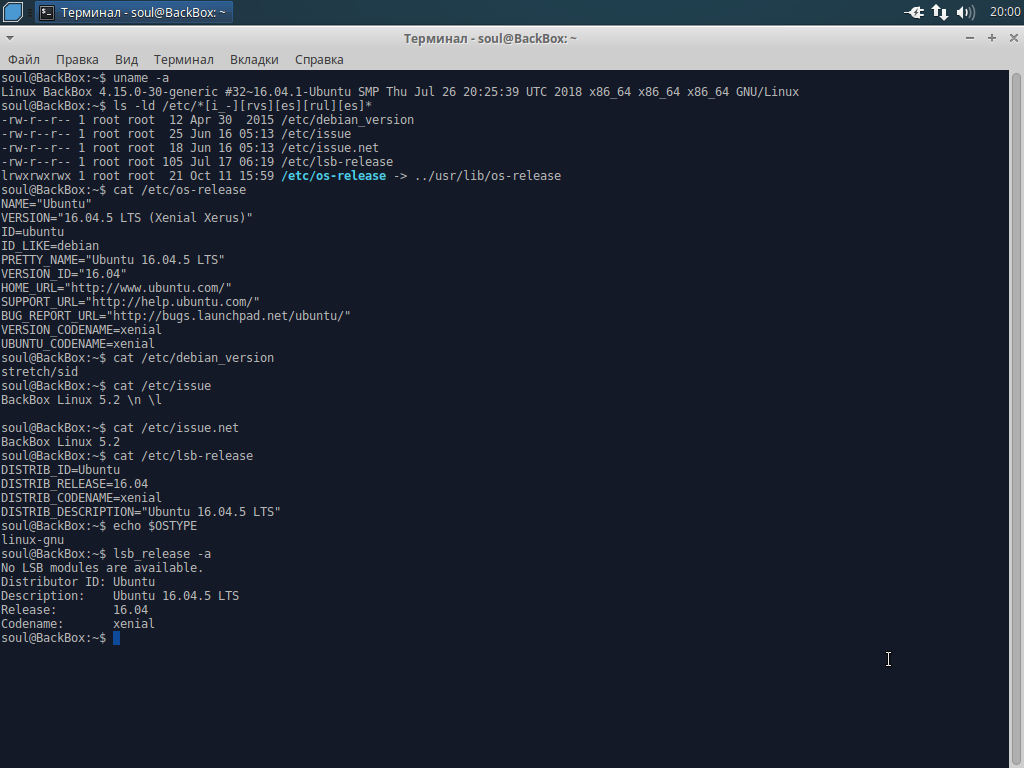Click the highlighted /etc/os-release symlink text
The image size is (1024, 768).
pyautogui.click(x=334, y=176)
